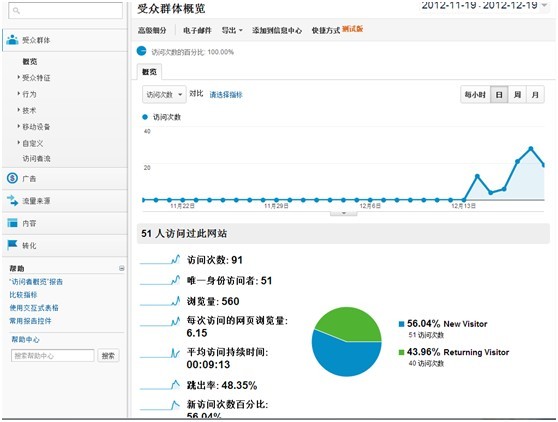Click the 访问次数 sparkline thumbnail

(160, 259)
